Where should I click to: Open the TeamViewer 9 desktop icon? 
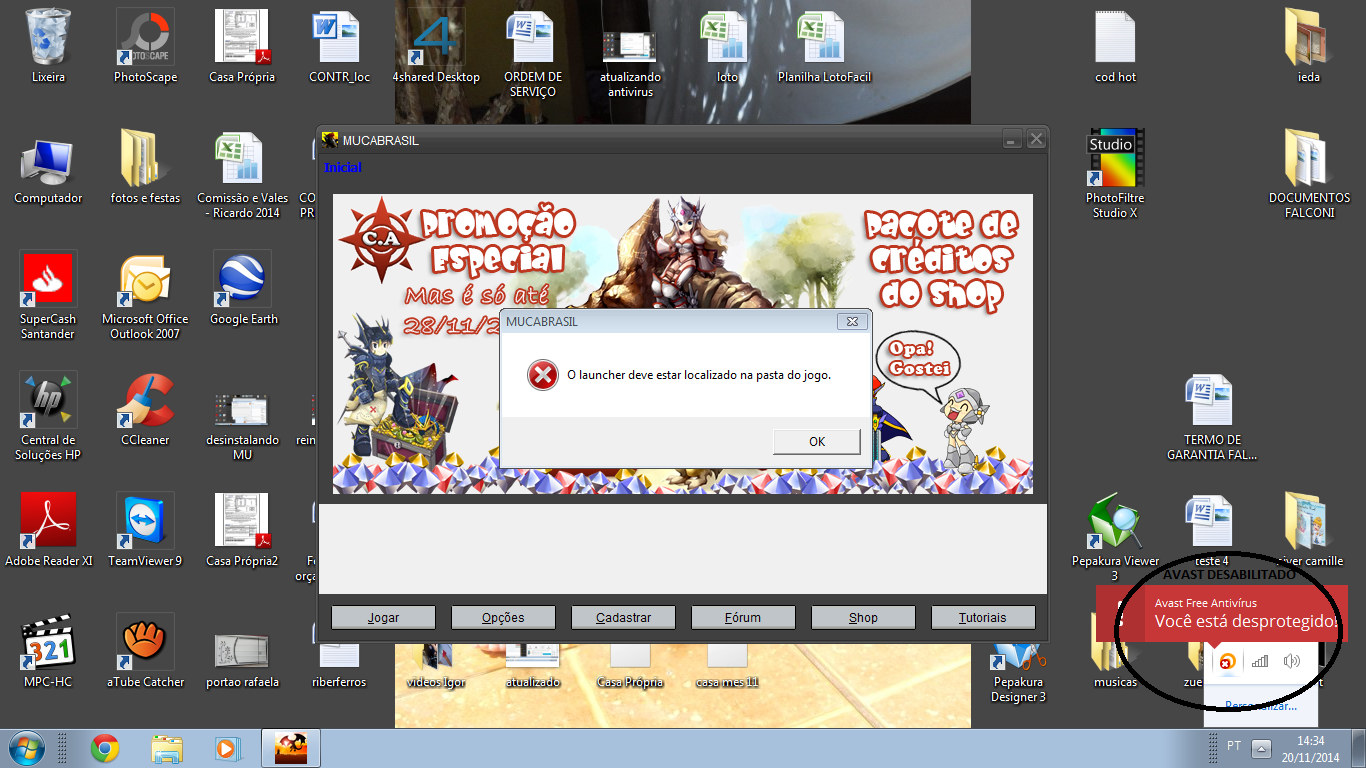(x=145, y=524)
